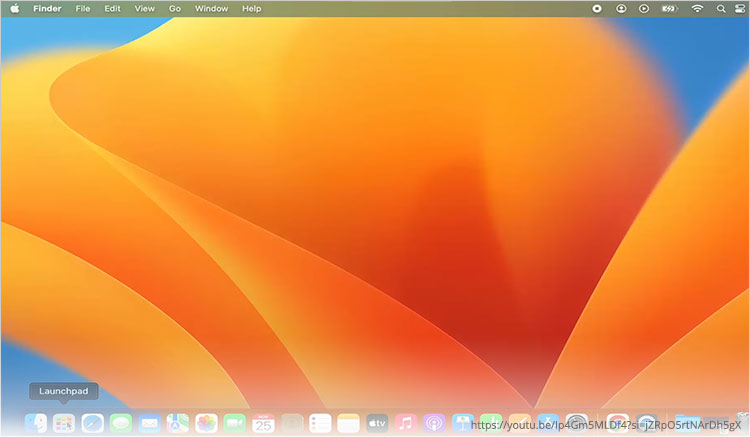Open Music from the Dock
The height and width of the screenshot is (437, 750).
[x=406, y=423]
